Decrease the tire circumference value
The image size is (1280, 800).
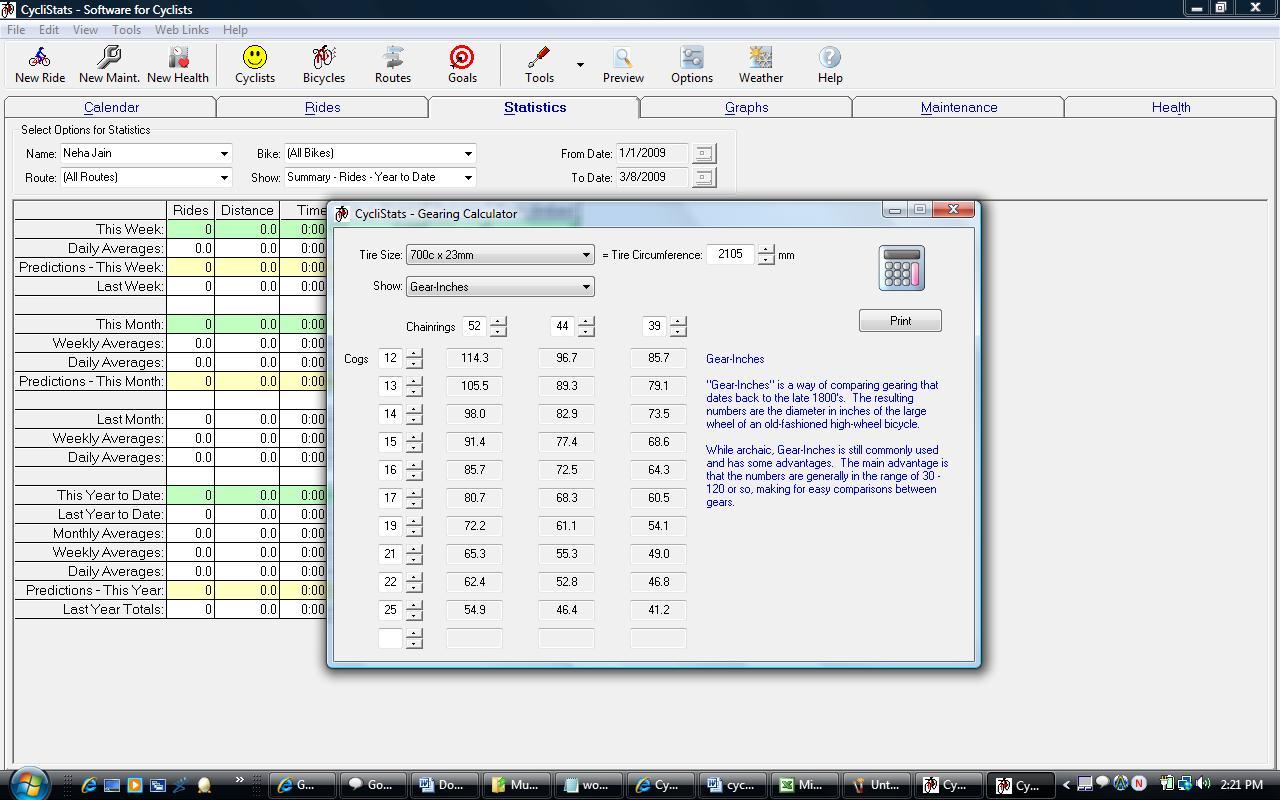(x=766, y=260)
